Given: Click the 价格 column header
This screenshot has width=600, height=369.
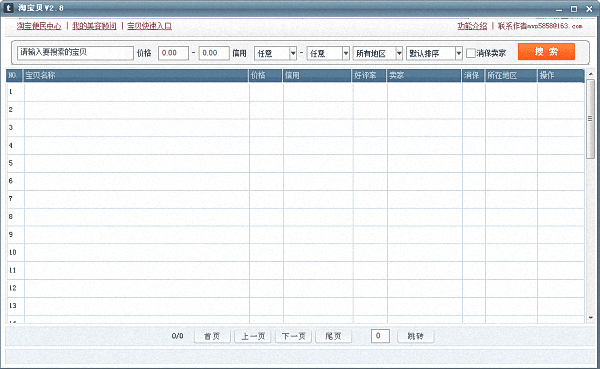Looking at the screenshot, I should tap(266, 75).
